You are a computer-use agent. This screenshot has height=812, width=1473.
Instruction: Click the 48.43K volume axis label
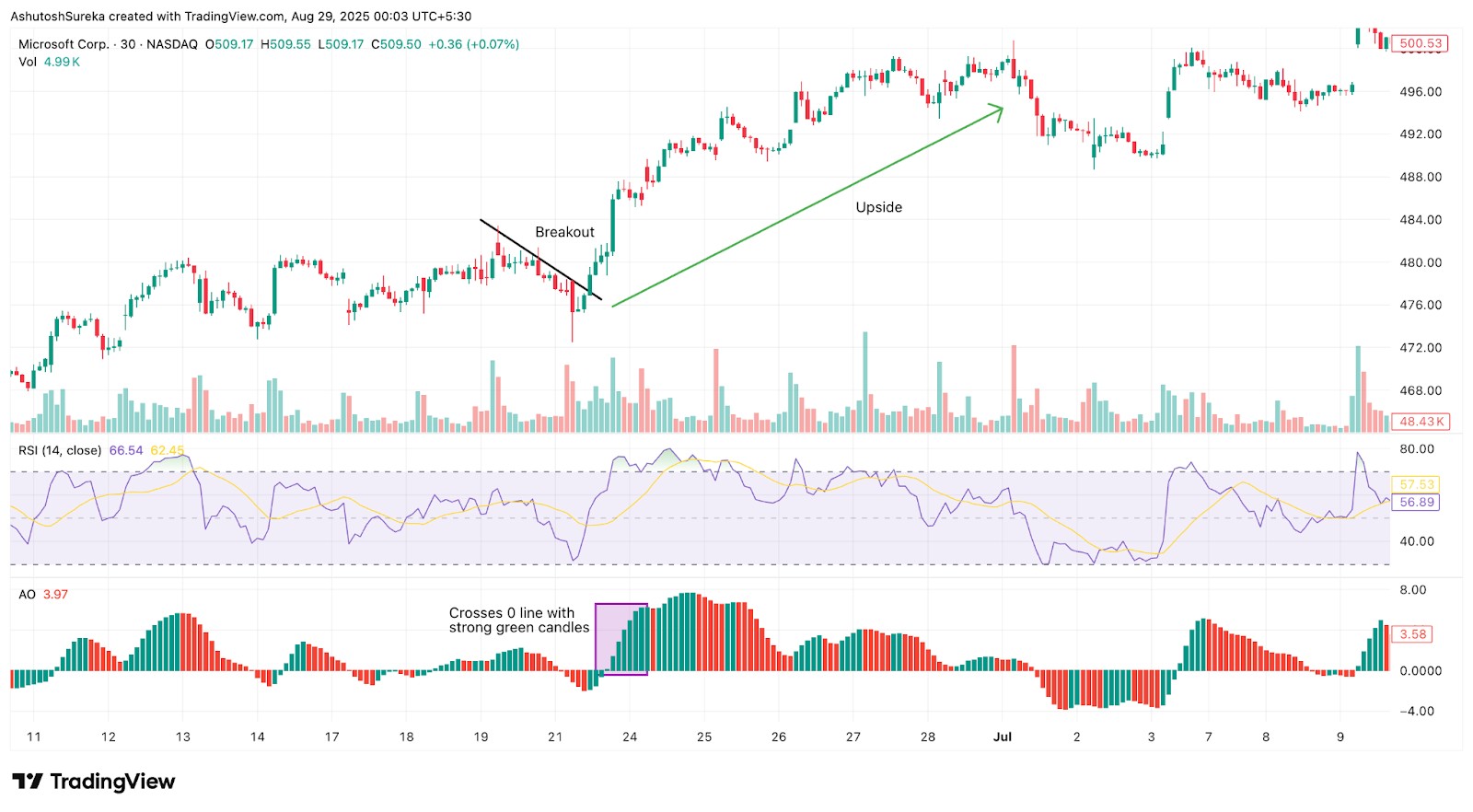point(1421,422)
